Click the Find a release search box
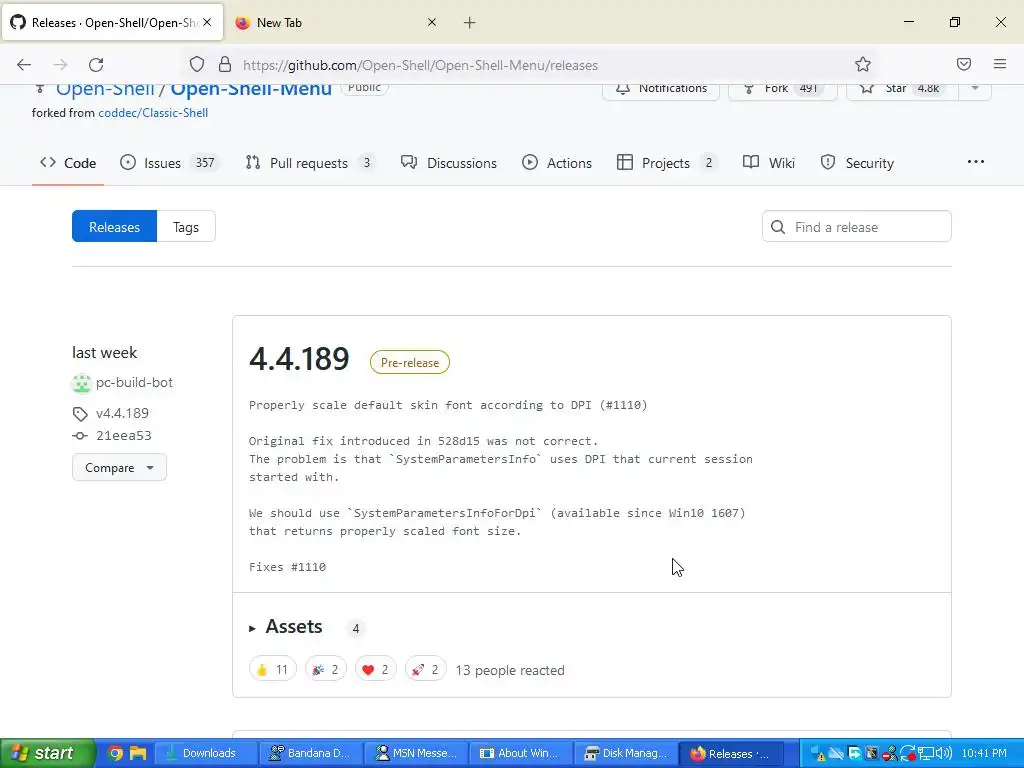1024x768 pixels. [x=856, y=227]
